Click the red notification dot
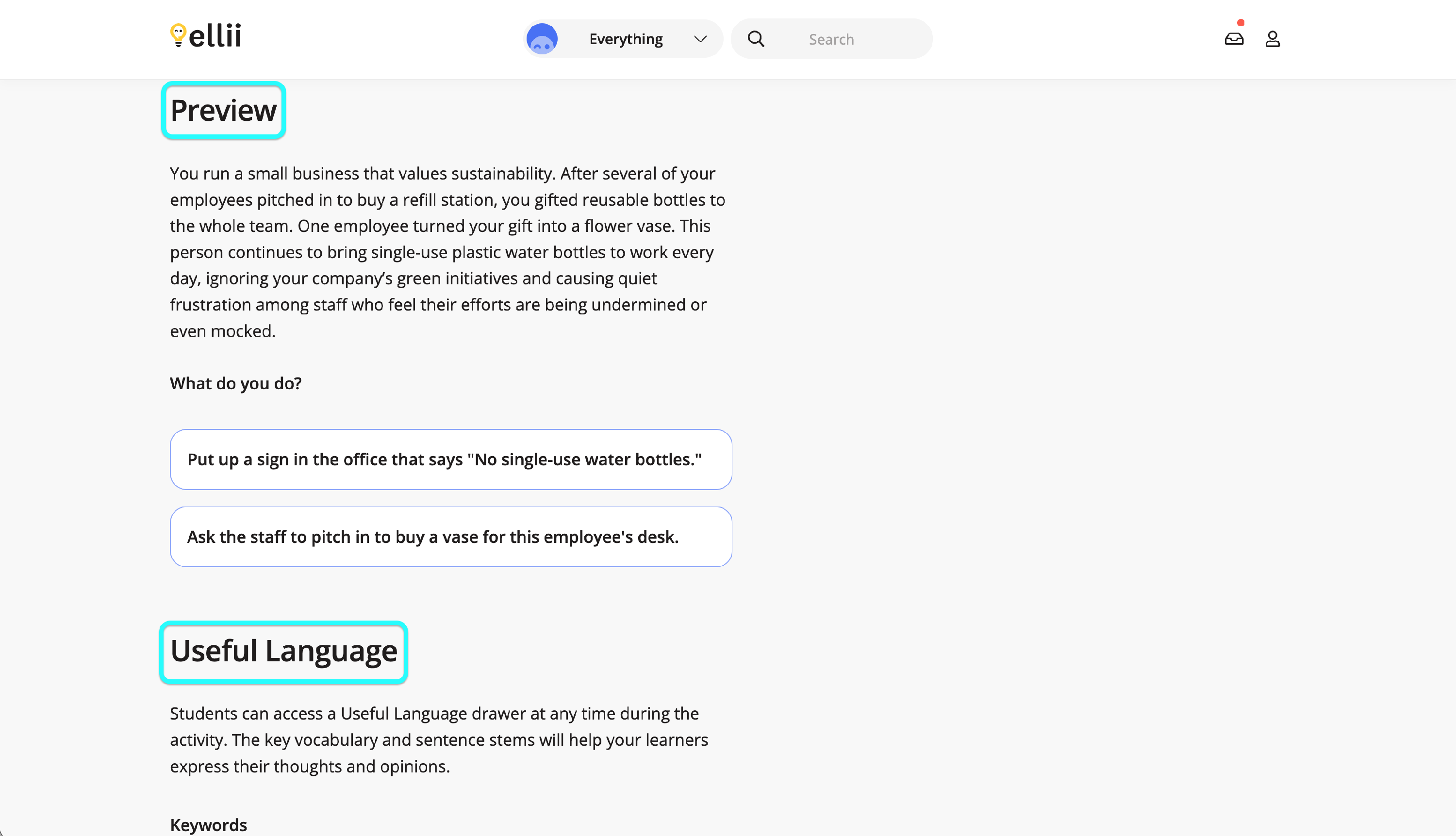The width and height of the screenshot is (1456, 836). (x=1241, y=23)
